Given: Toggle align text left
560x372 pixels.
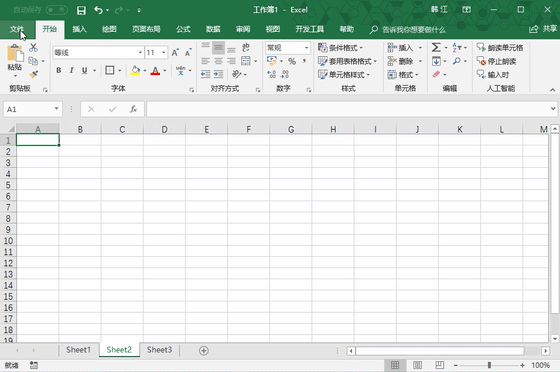Looking at the screenshot, I should [x=205, y=61].
